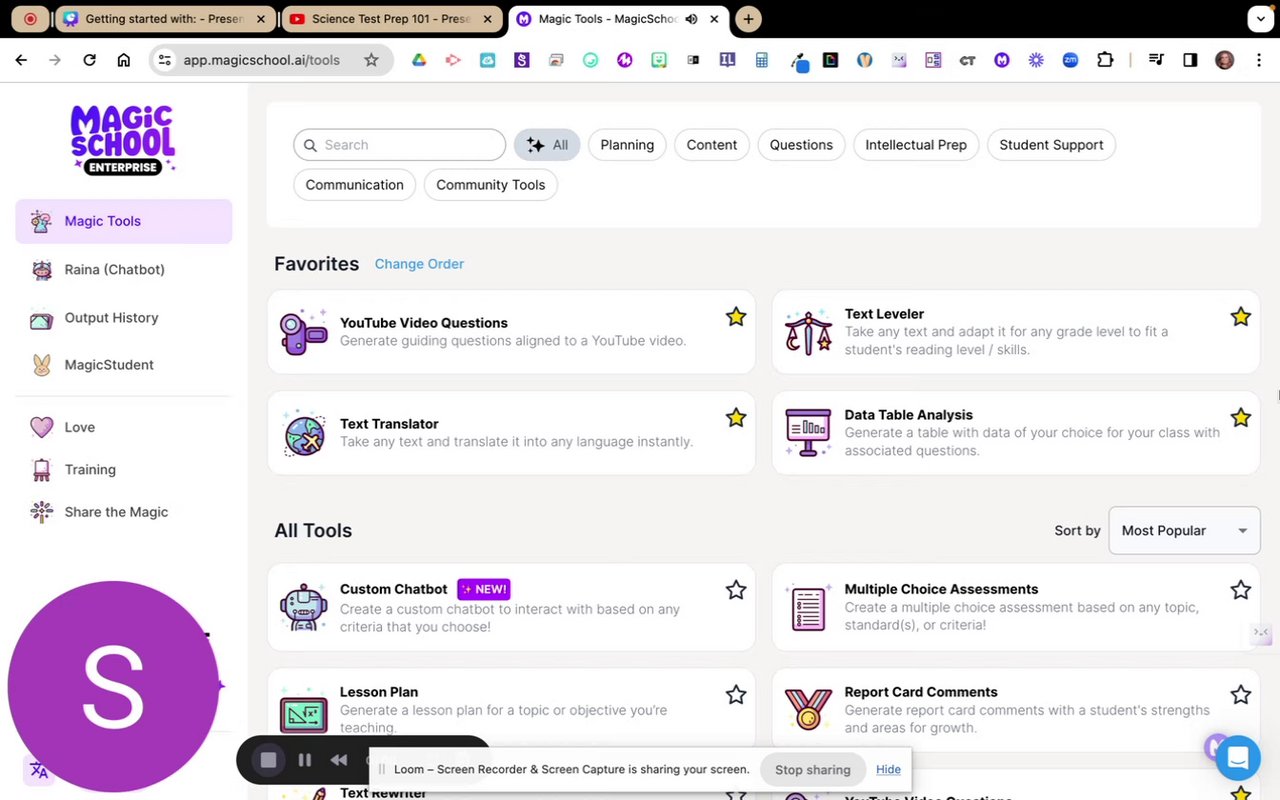Unfavorite the Text Translator star
Image resolution: width=1280 pixels, height=800 pixels.
(736, 418)
